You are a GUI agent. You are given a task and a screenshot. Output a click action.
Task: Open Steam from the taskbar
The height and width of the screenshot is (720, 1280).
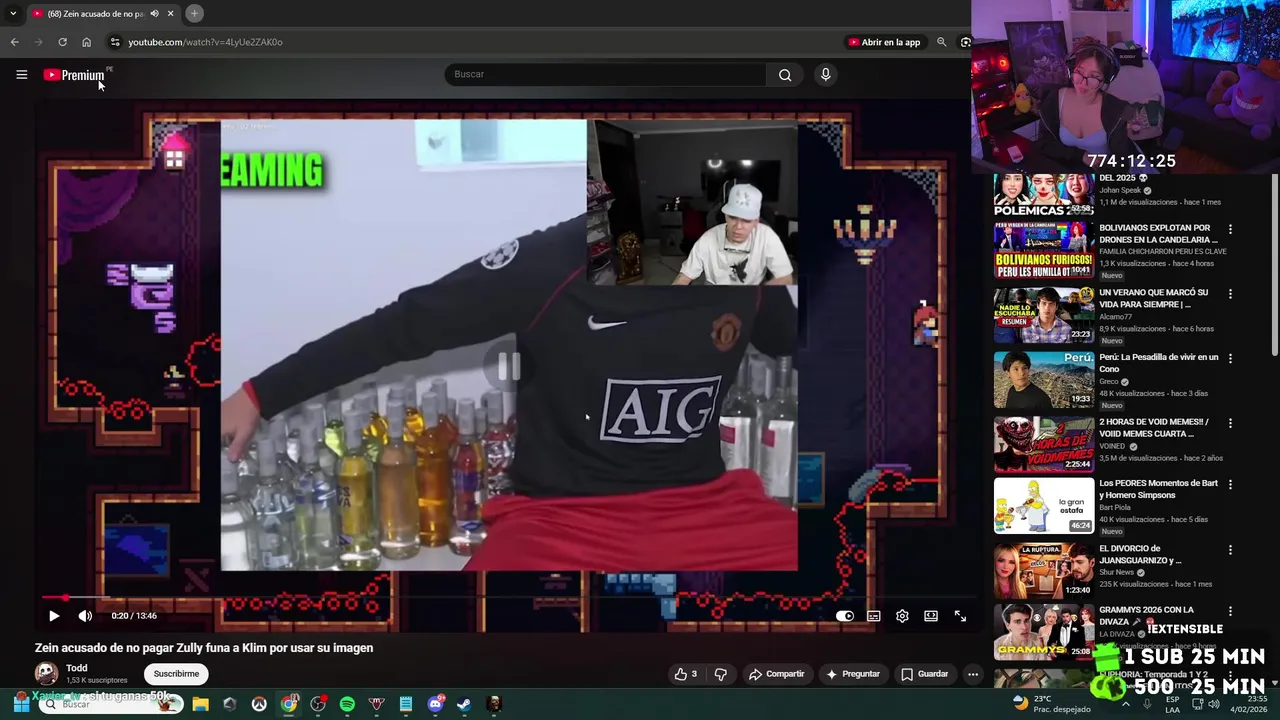pos(464,705)
